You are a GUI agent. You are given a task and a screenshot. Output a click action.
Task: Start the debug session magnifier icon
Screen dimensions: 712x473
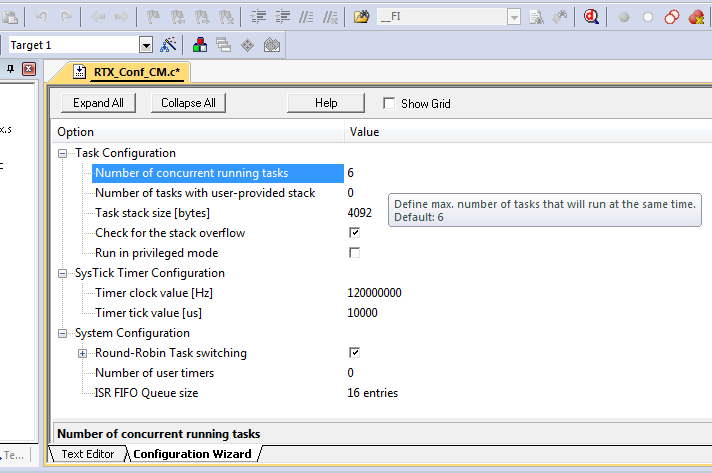click(x=592, y=17)
